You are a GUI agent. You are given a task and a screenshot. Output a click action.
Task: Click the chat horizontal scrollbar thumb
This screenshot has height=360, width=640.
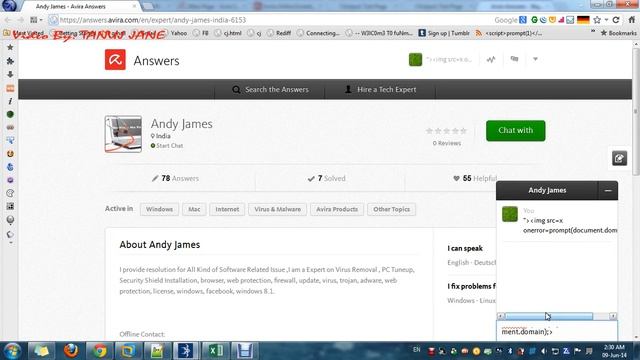pyautogui.click(x=549, y=316)
